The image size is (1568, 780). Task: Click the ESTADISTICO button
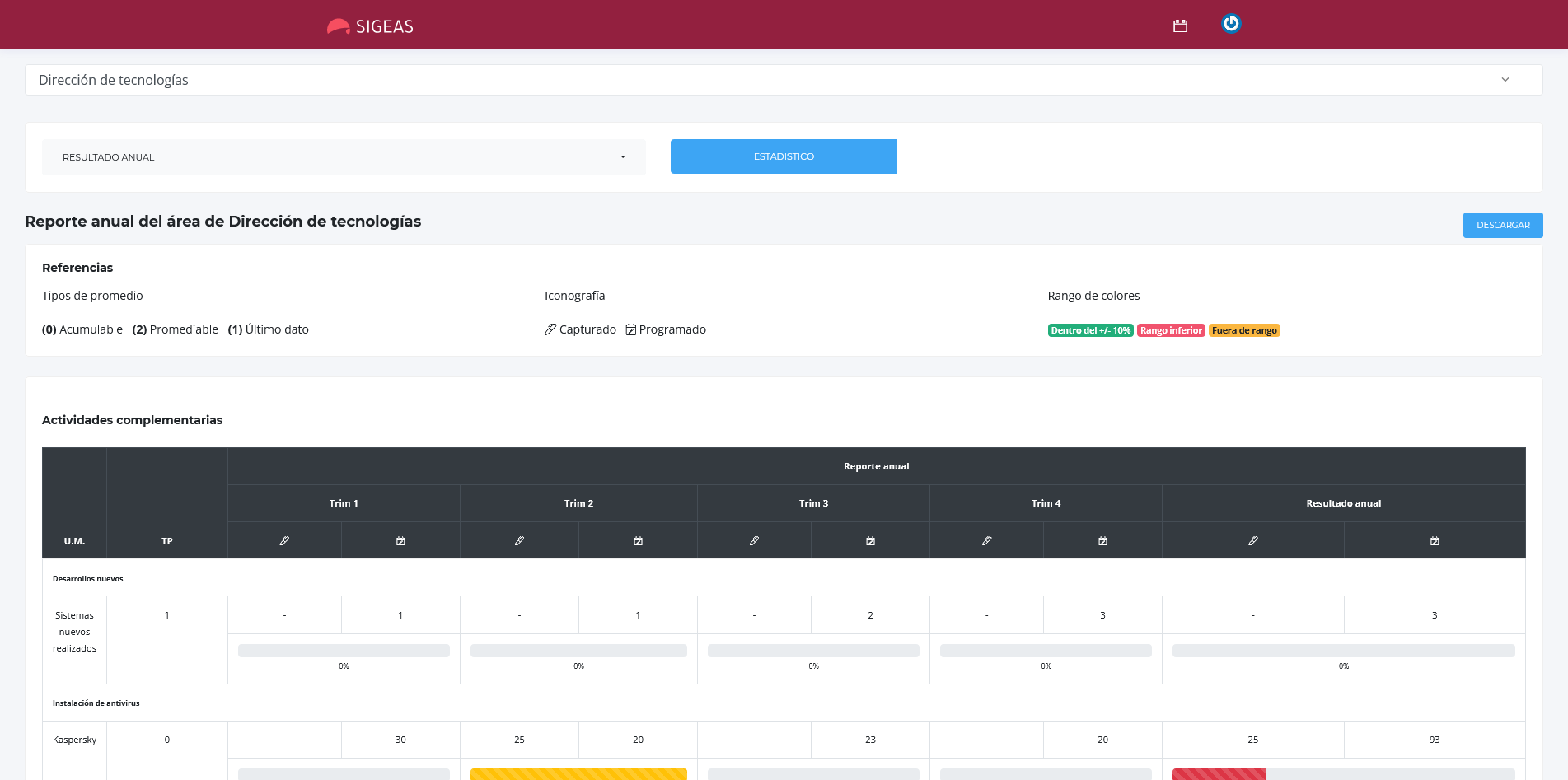click(x=784, y=156)
